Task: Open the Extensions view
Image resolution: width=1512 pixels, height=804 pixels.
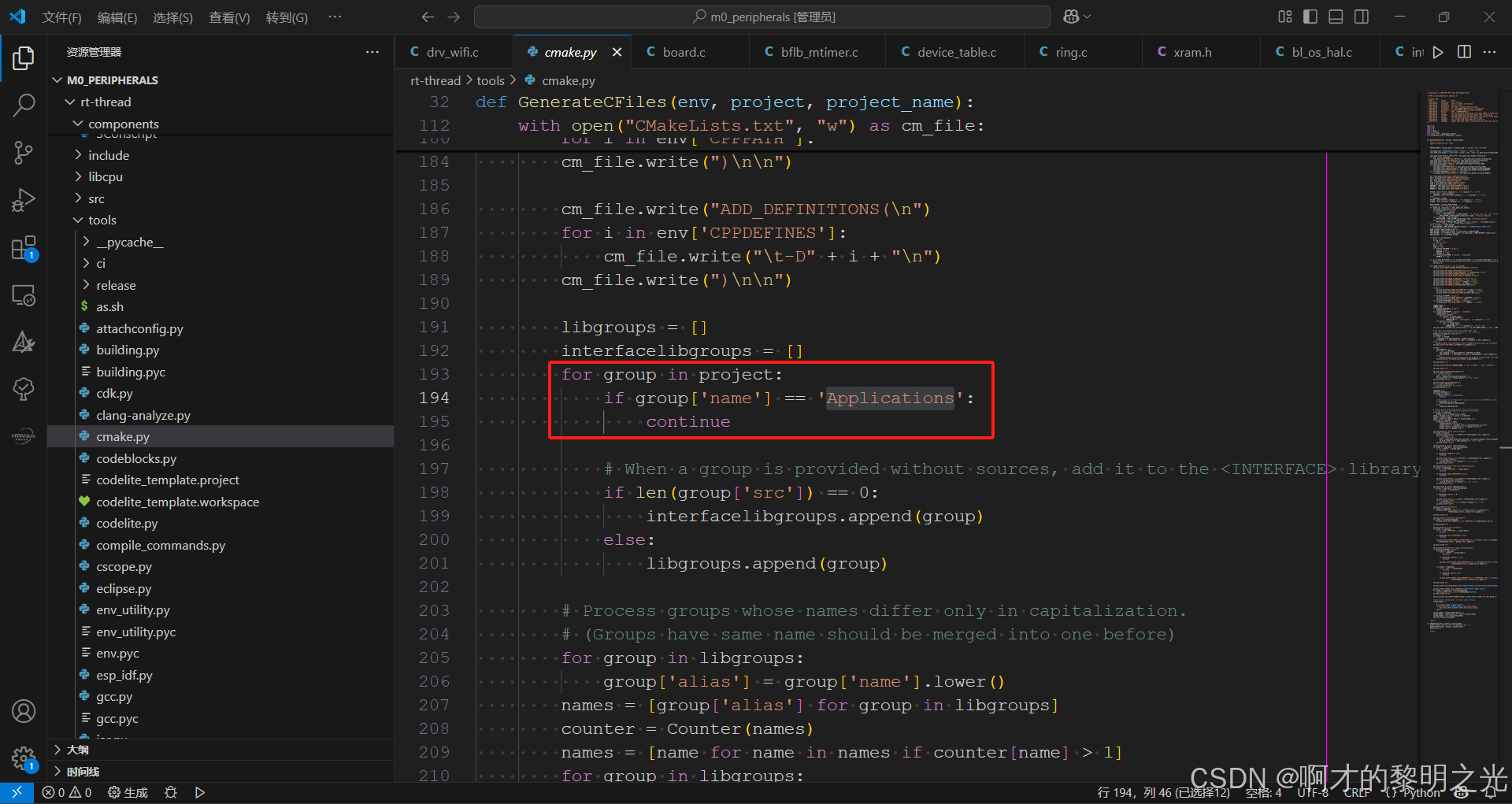Action: click(24, 246)
